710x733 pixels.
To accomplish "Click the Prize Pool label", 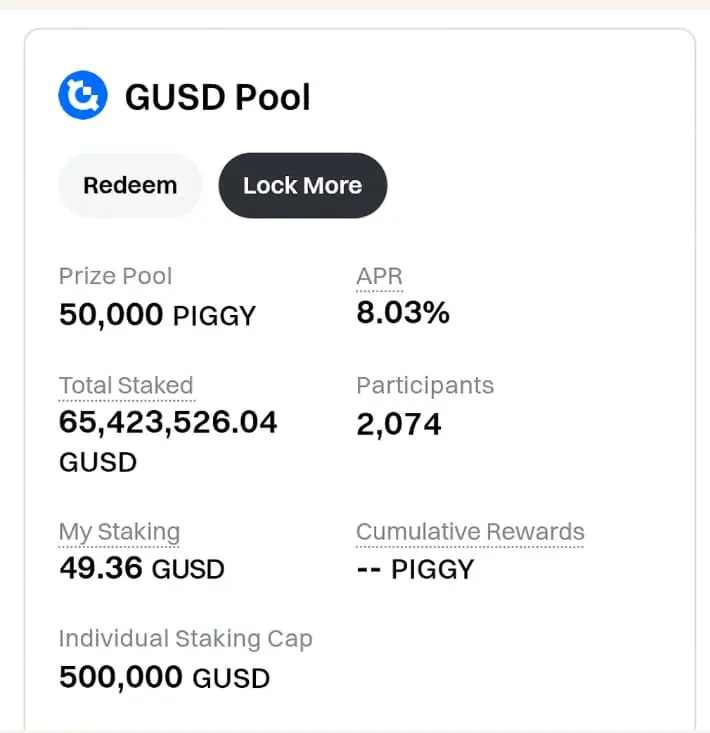I will pos(115,277).
